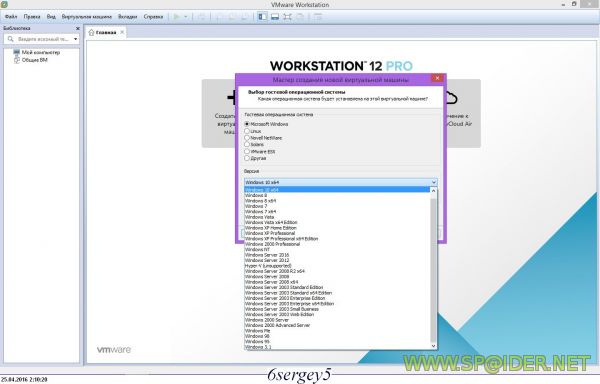Close the Главная tab
Viewport: 600px width, 384px height.
coord(122,32)
